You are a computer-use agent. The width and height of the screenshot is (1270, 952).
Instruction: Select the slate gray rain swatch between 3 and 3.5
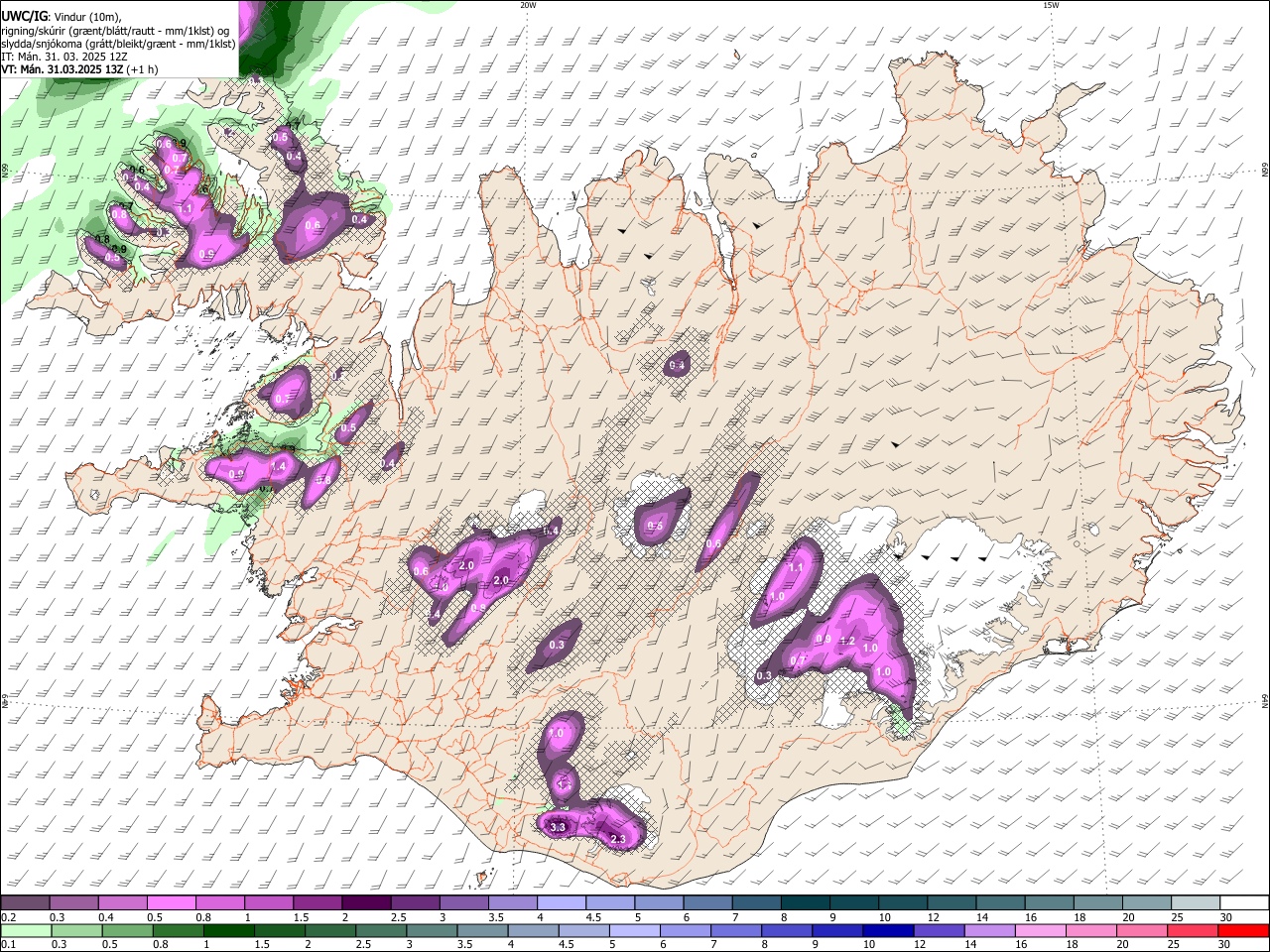(430, 930)
